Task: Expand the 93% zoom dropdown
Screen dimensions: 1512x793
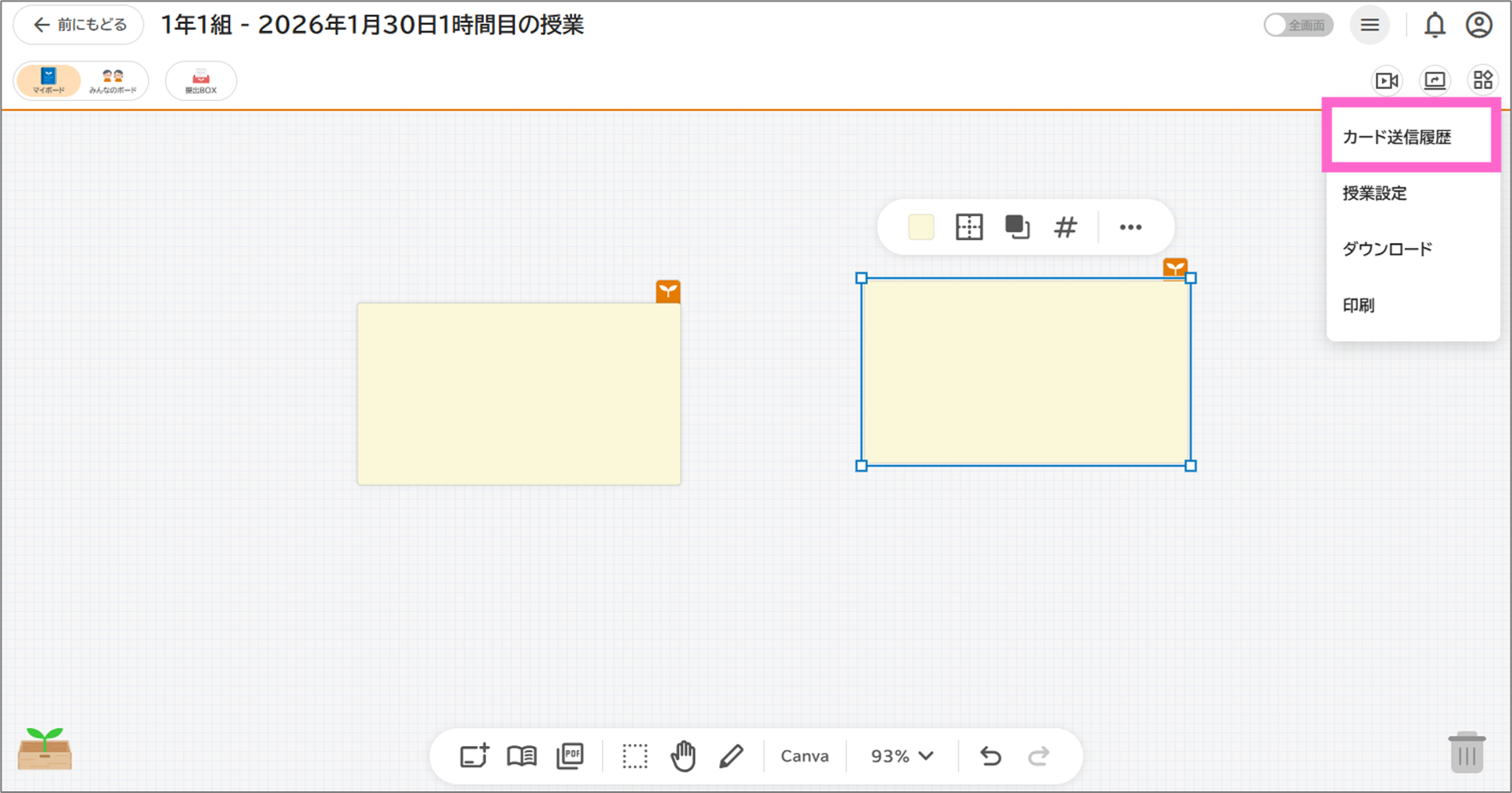Action: (901, 756)
